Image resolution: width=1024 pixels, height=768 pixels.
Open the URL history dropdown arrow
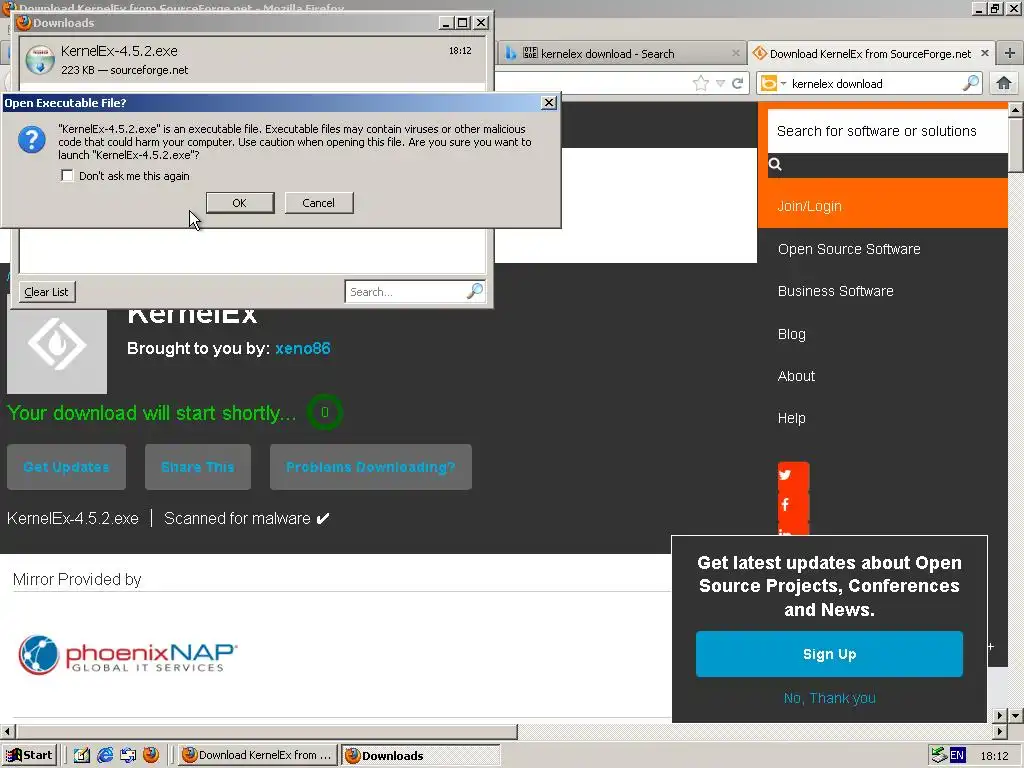(720, 83)
